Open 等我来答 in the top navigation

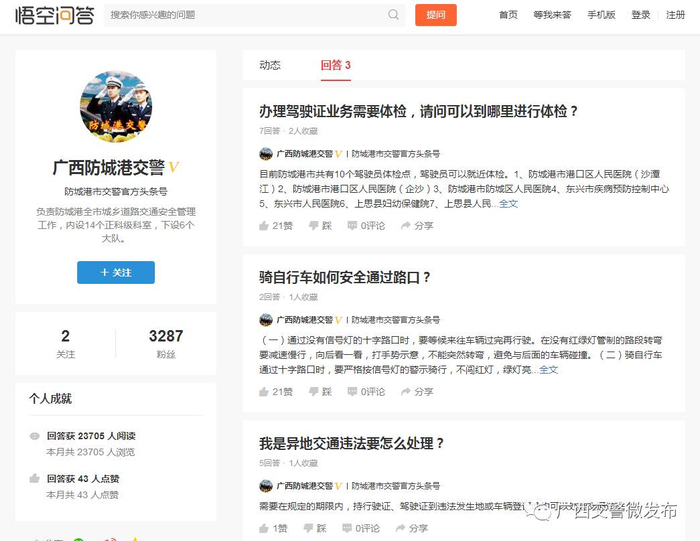tap(552, 15)
